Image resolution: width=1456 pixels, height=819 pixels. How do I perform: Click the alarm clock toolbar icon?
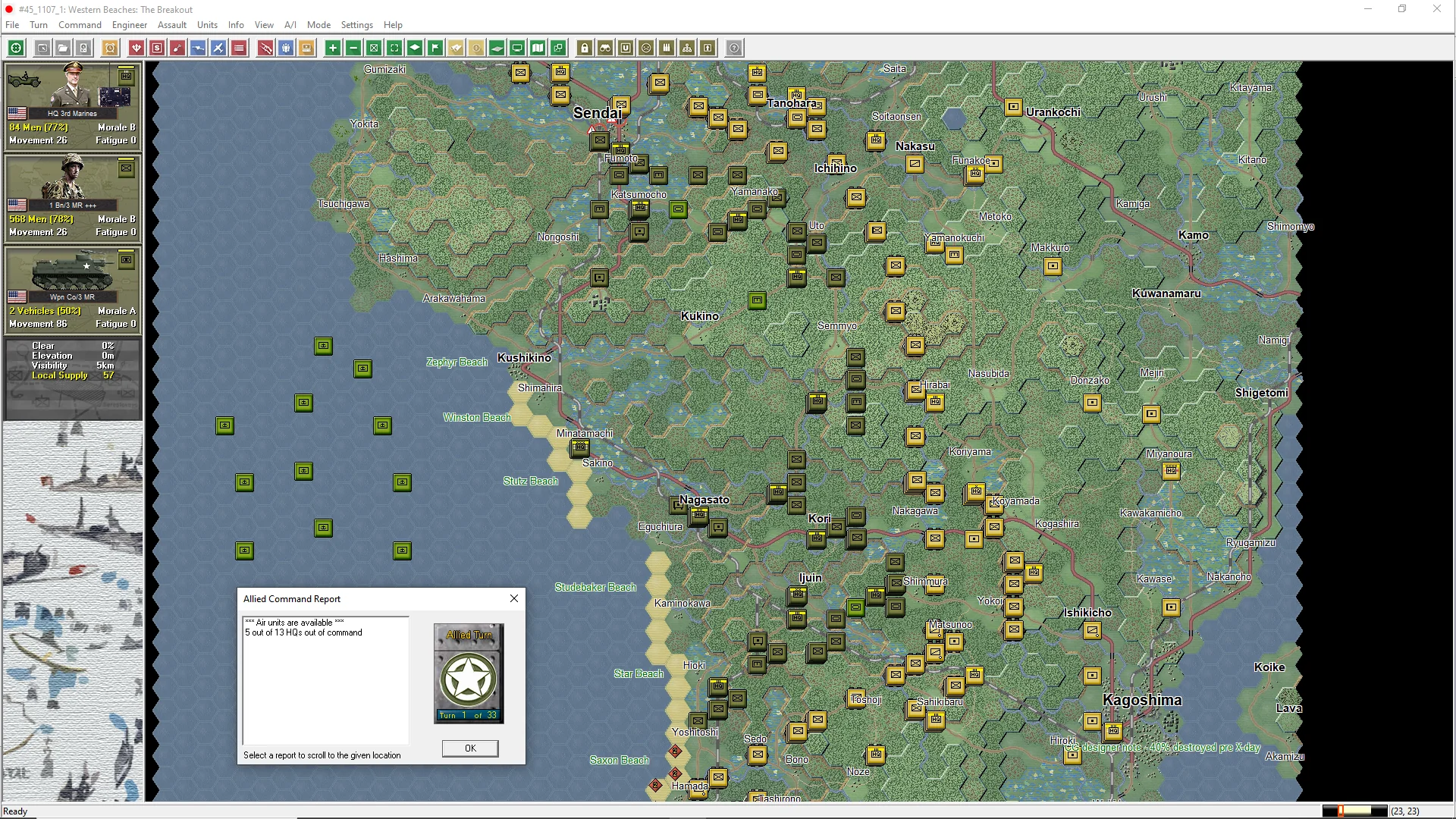click(110, 48)
